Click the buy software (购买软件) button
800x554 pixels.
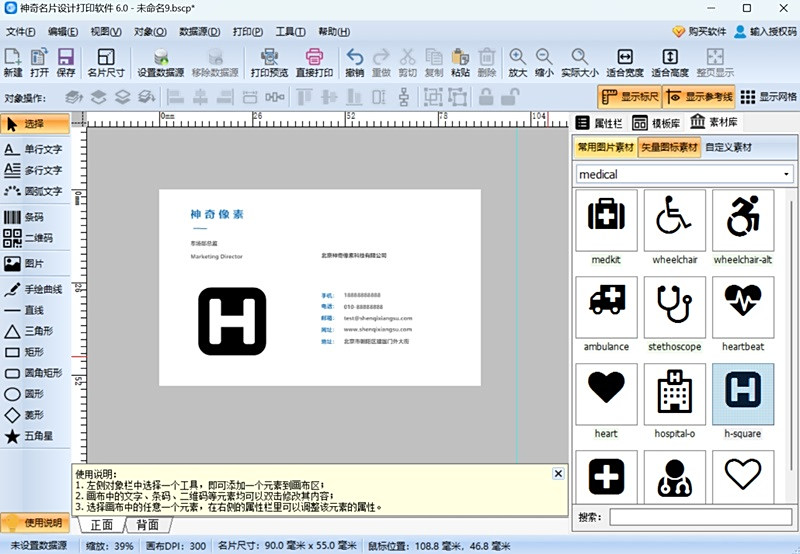[699, 32]
